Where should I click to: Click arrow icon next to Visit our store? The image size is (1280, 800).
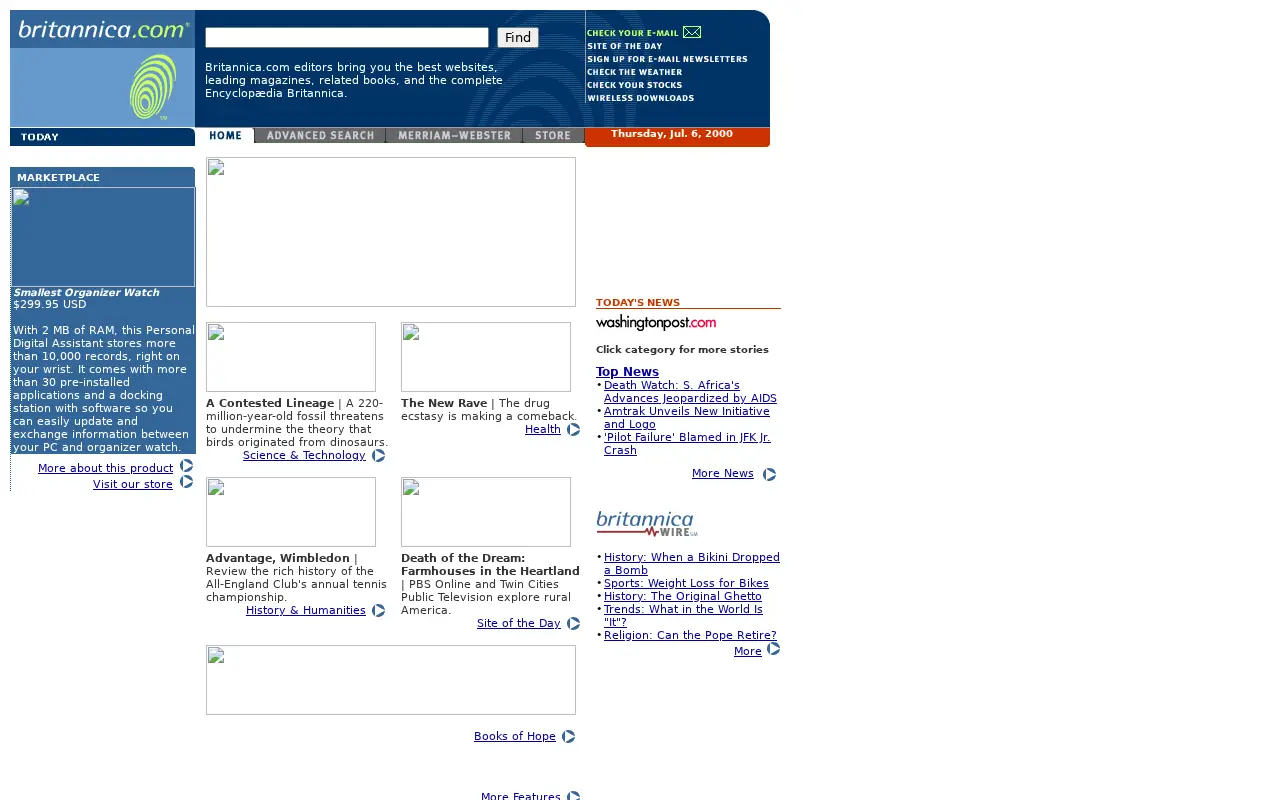[186, 482]
